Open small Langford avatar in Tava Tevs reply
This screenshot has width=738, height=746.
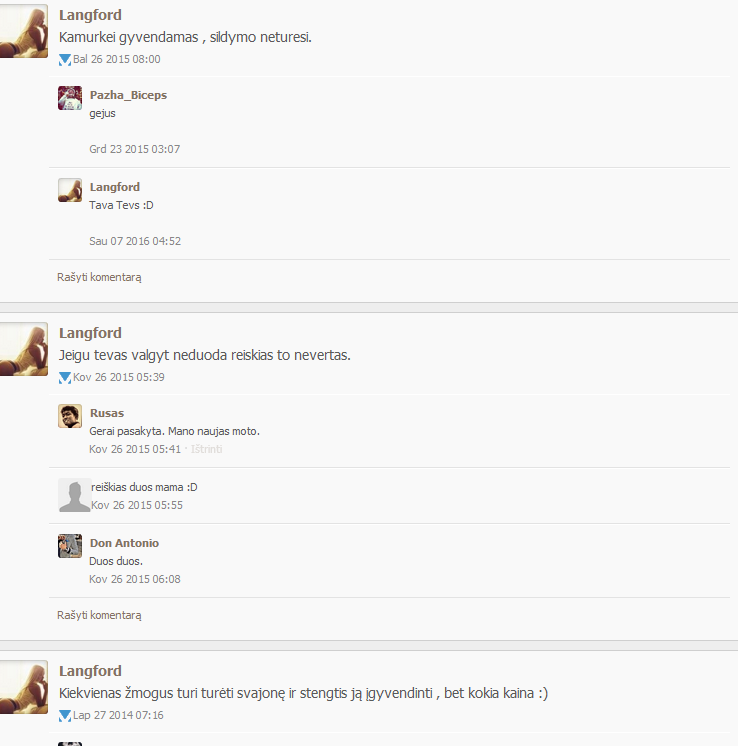[x=70, y=190]
